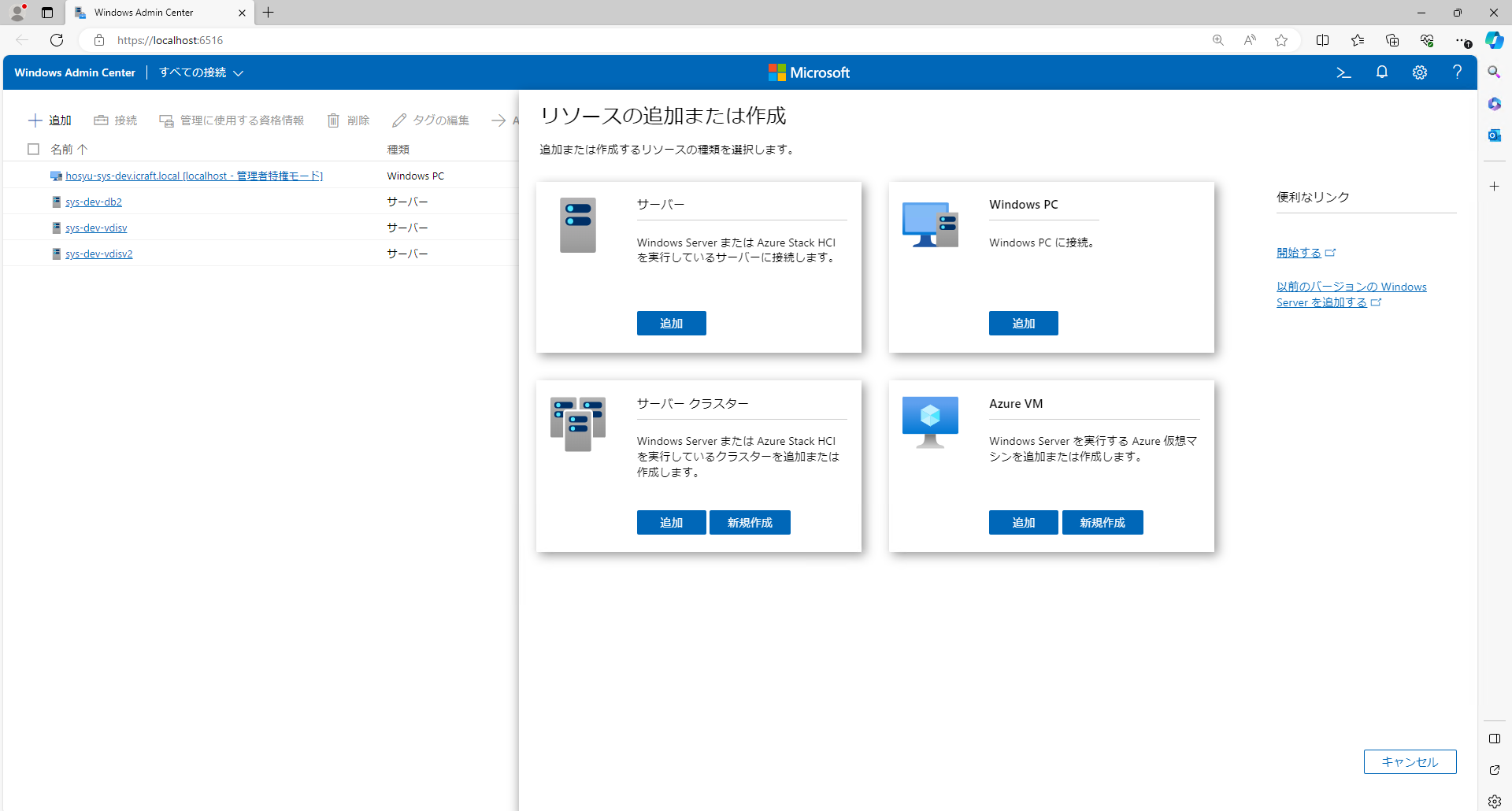The image size is (1512, 811).
Task: Click the Windows PC type cell
Action: pos(415,176)
